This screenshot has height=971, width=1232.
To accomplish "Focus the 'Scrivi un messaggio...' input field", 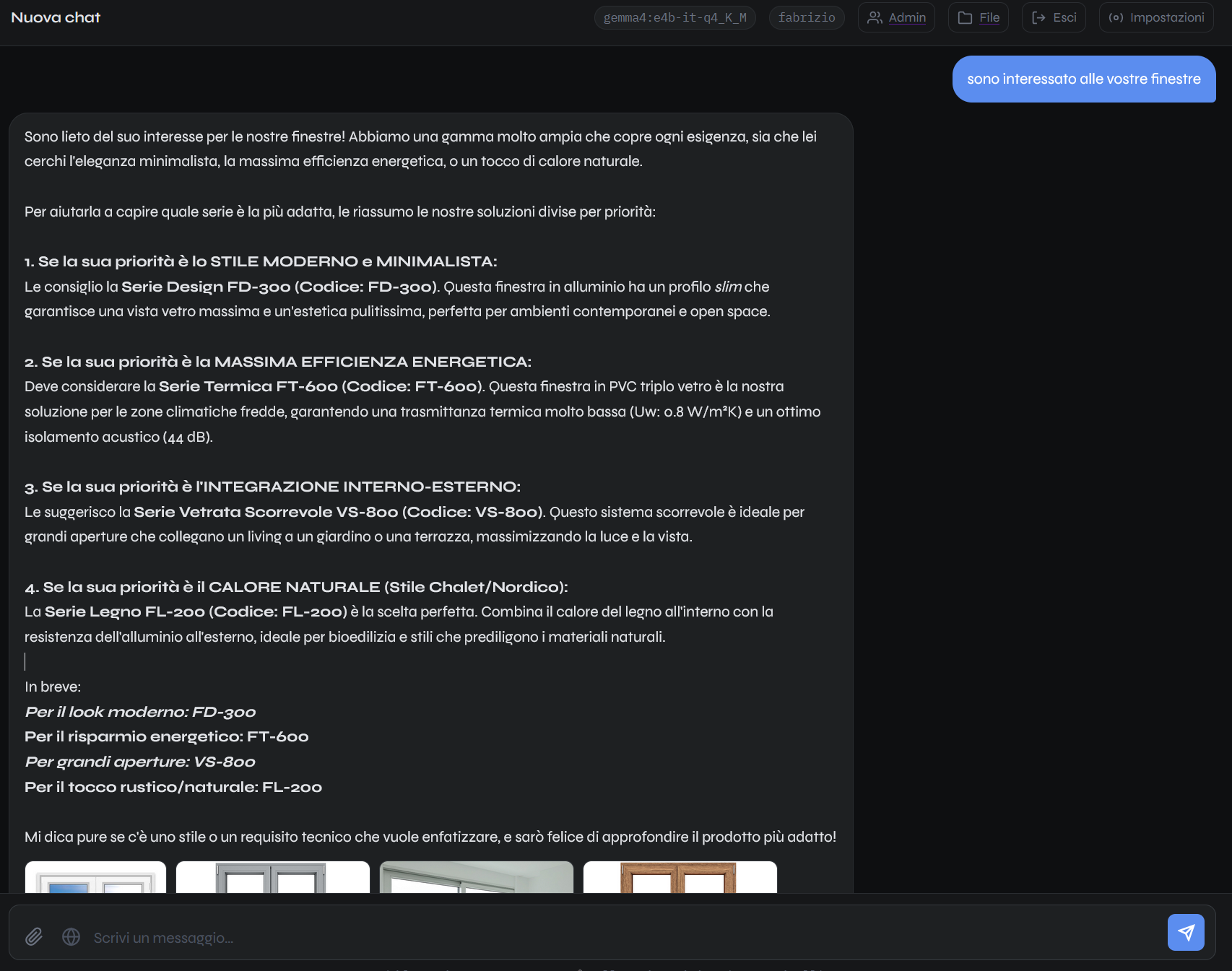I will coord(621,937).
